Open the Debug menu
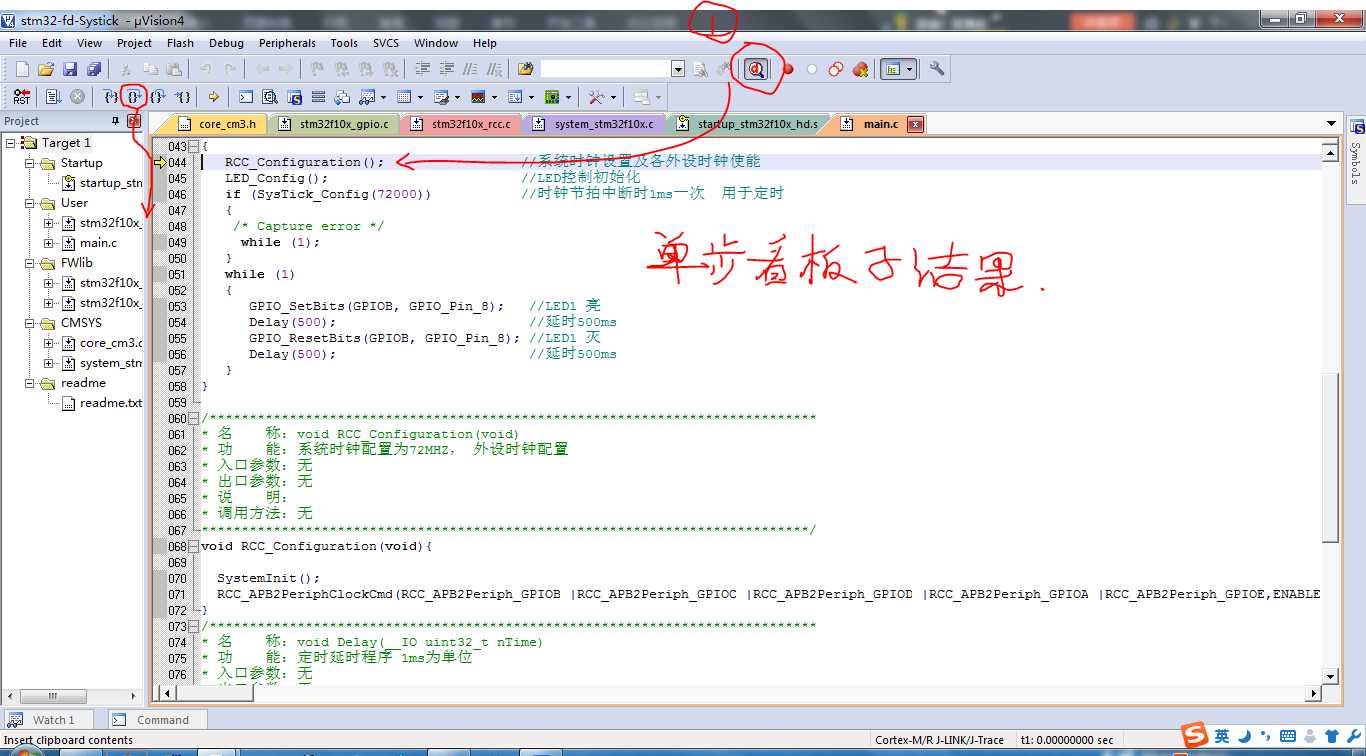 (226, 43)
